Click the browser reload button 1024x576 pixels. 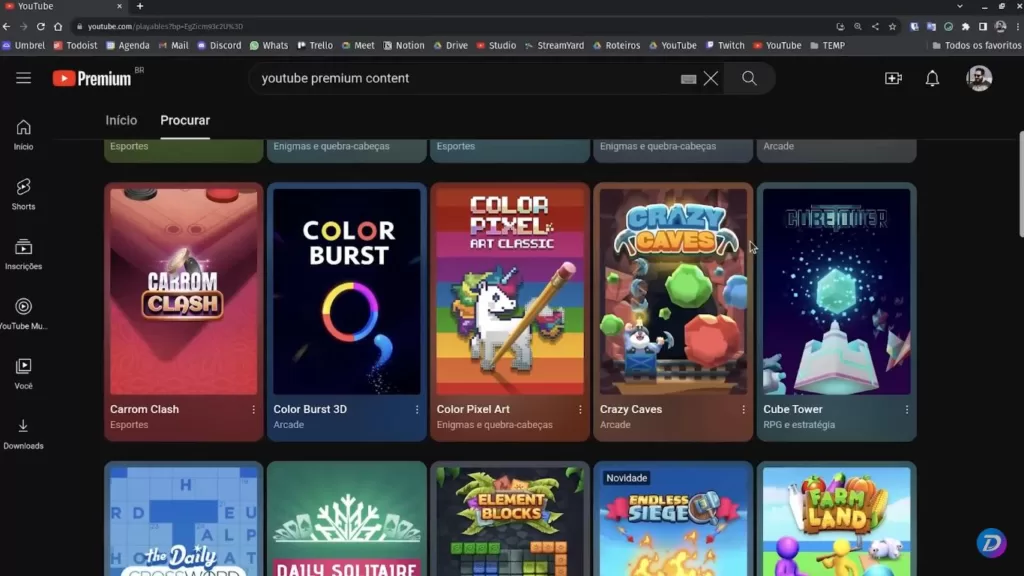(40, 26)
